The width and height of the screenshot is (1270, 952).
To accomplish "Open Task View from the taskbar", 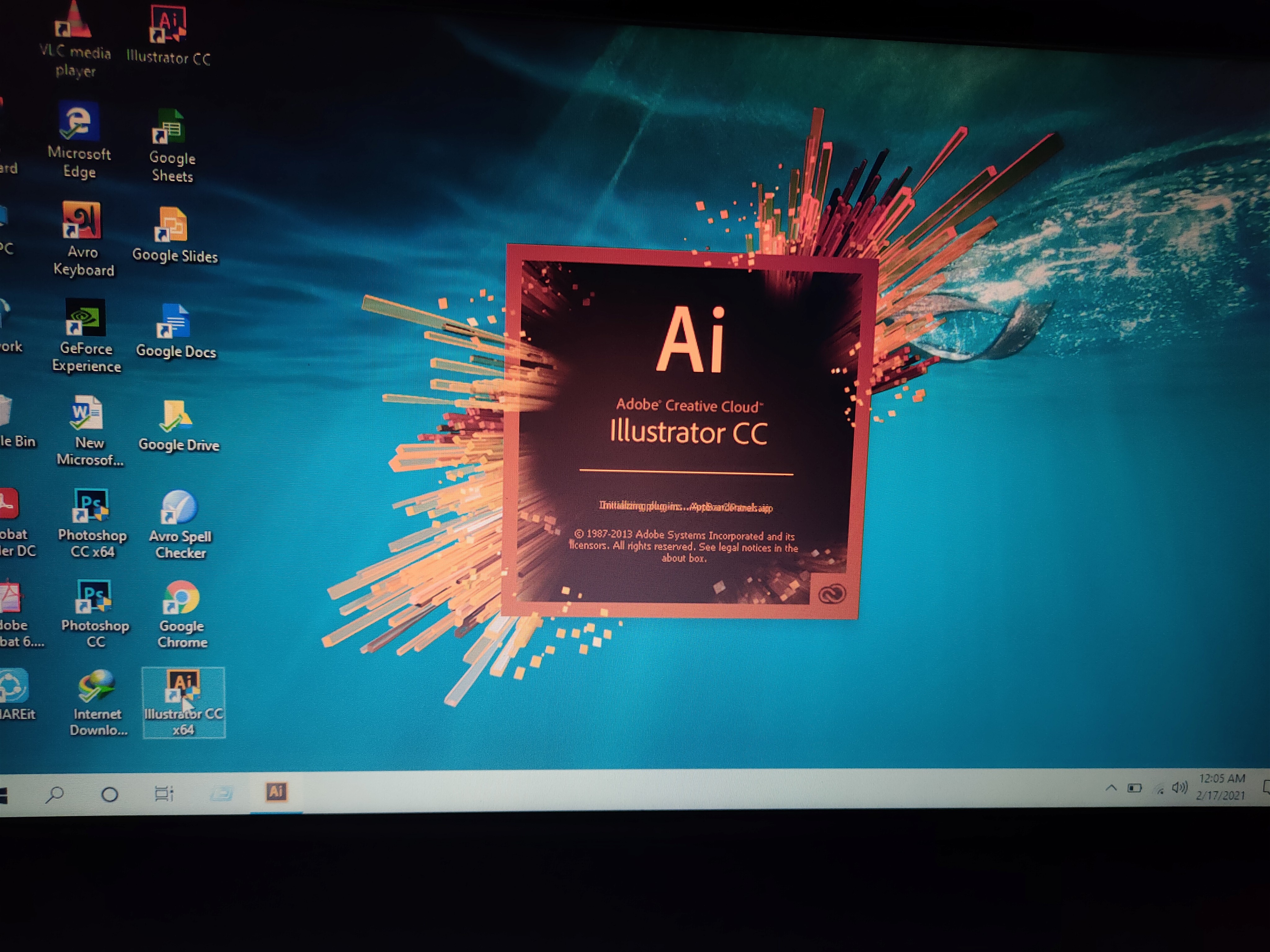I will click(164, 794).
